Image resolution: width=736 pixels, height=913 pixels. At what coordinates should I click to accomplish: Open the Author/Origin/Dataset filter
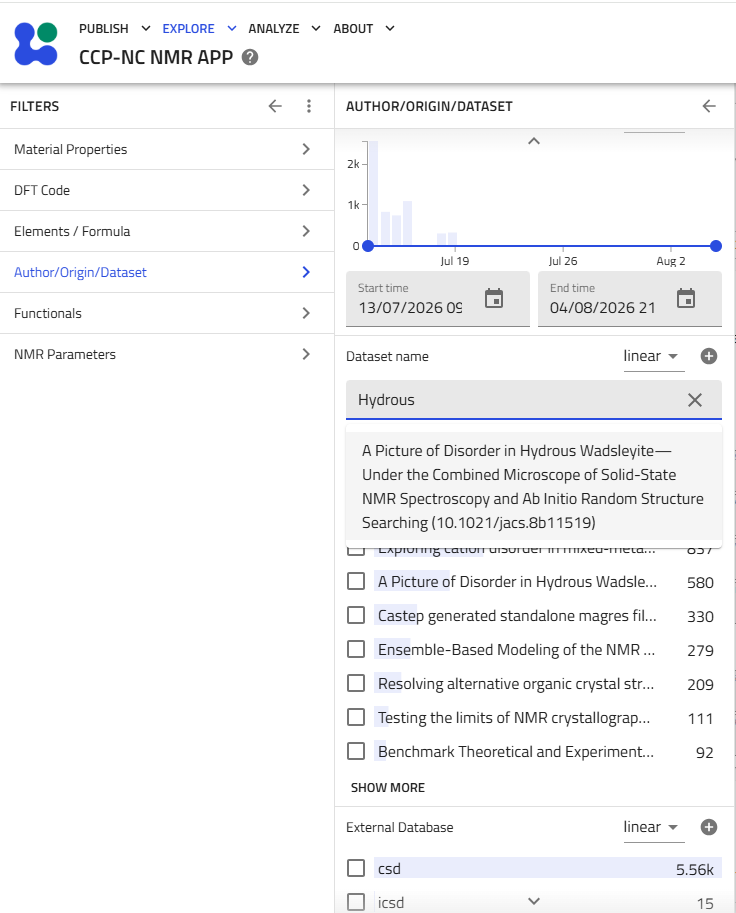[x=167, y=272]
